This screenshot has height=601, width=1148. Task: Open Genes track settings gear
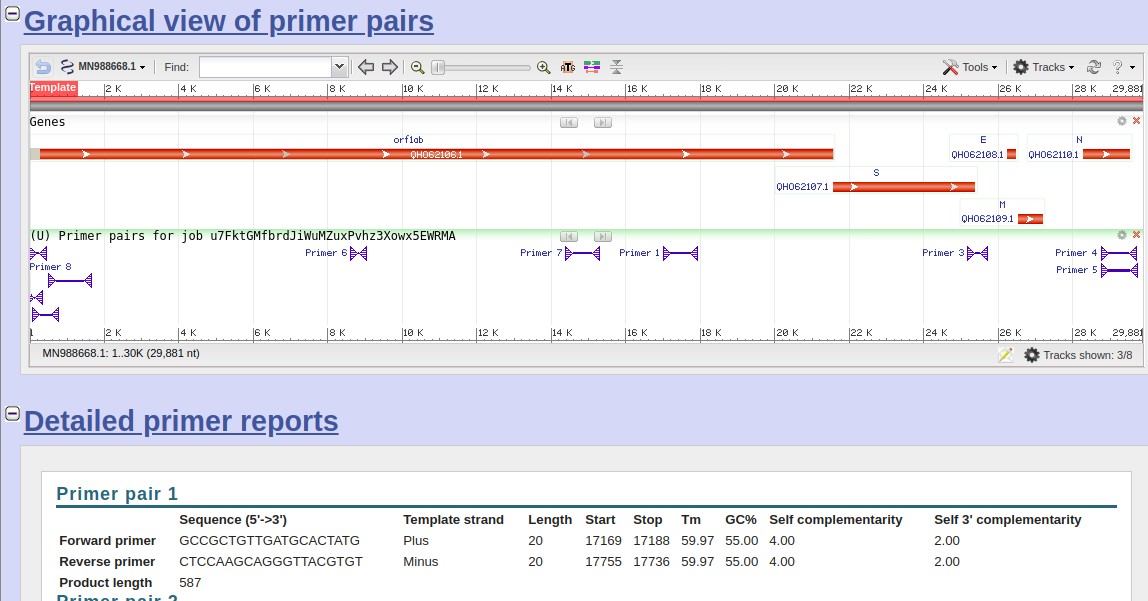(1122, 121)
